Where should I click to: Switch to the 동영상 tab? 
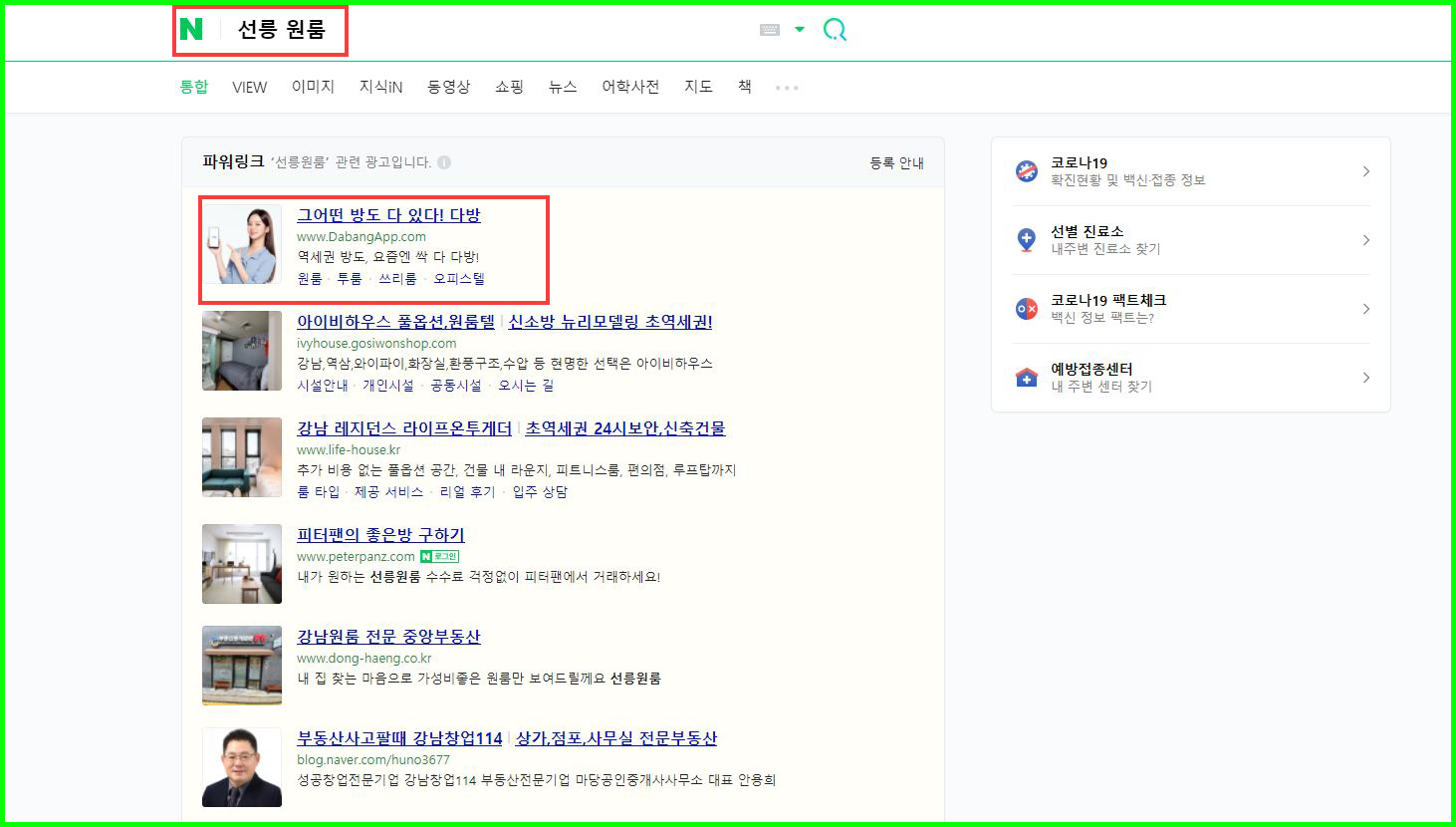click(x=448, y=87)
